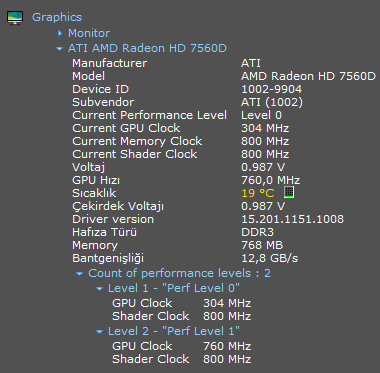Select Level 1 - "Perf Level 0" label

174,288
